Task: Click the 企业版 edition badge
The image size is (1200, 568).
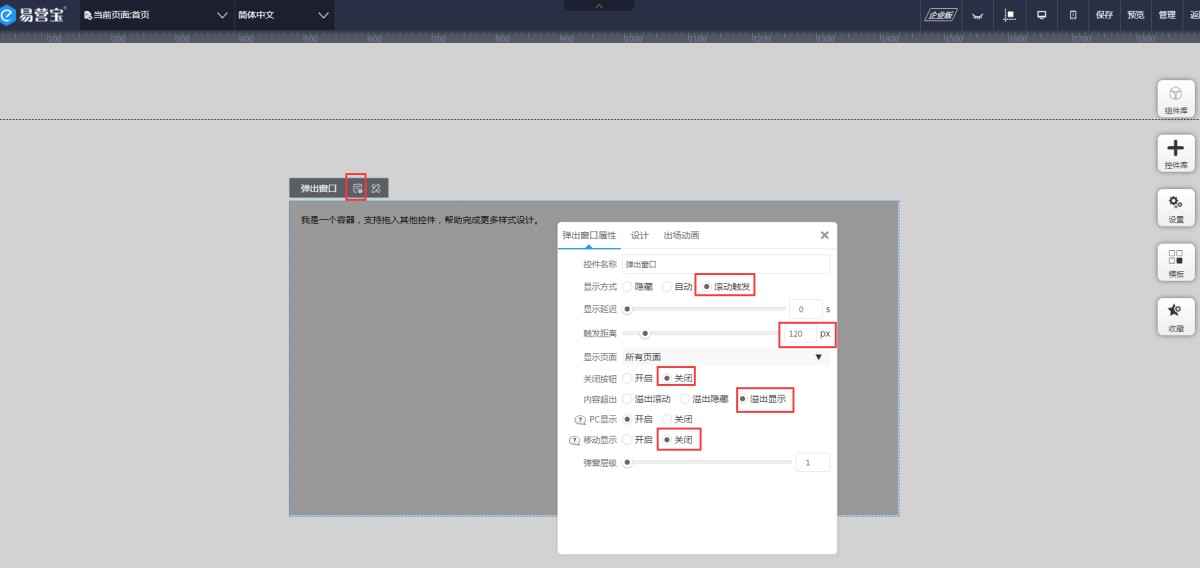Action: (x=941, y=15)
